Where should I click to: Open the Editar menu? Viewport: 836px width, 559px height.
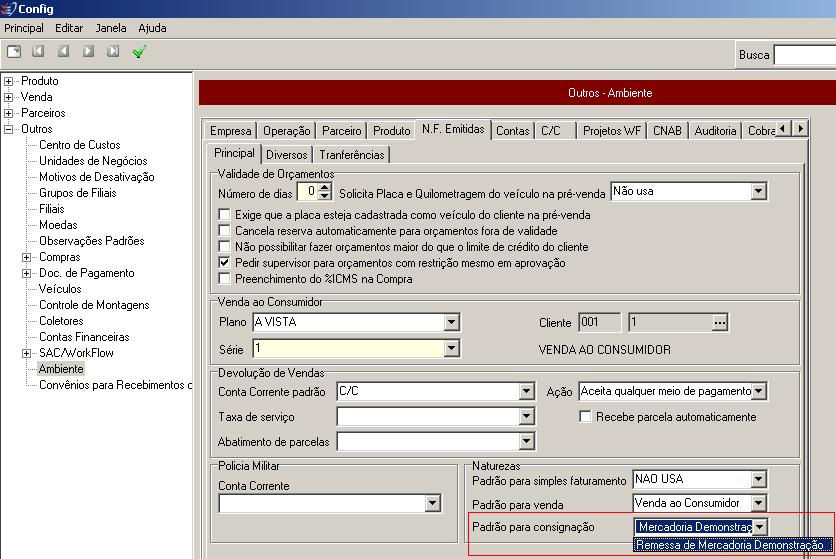tap(69, 28)
